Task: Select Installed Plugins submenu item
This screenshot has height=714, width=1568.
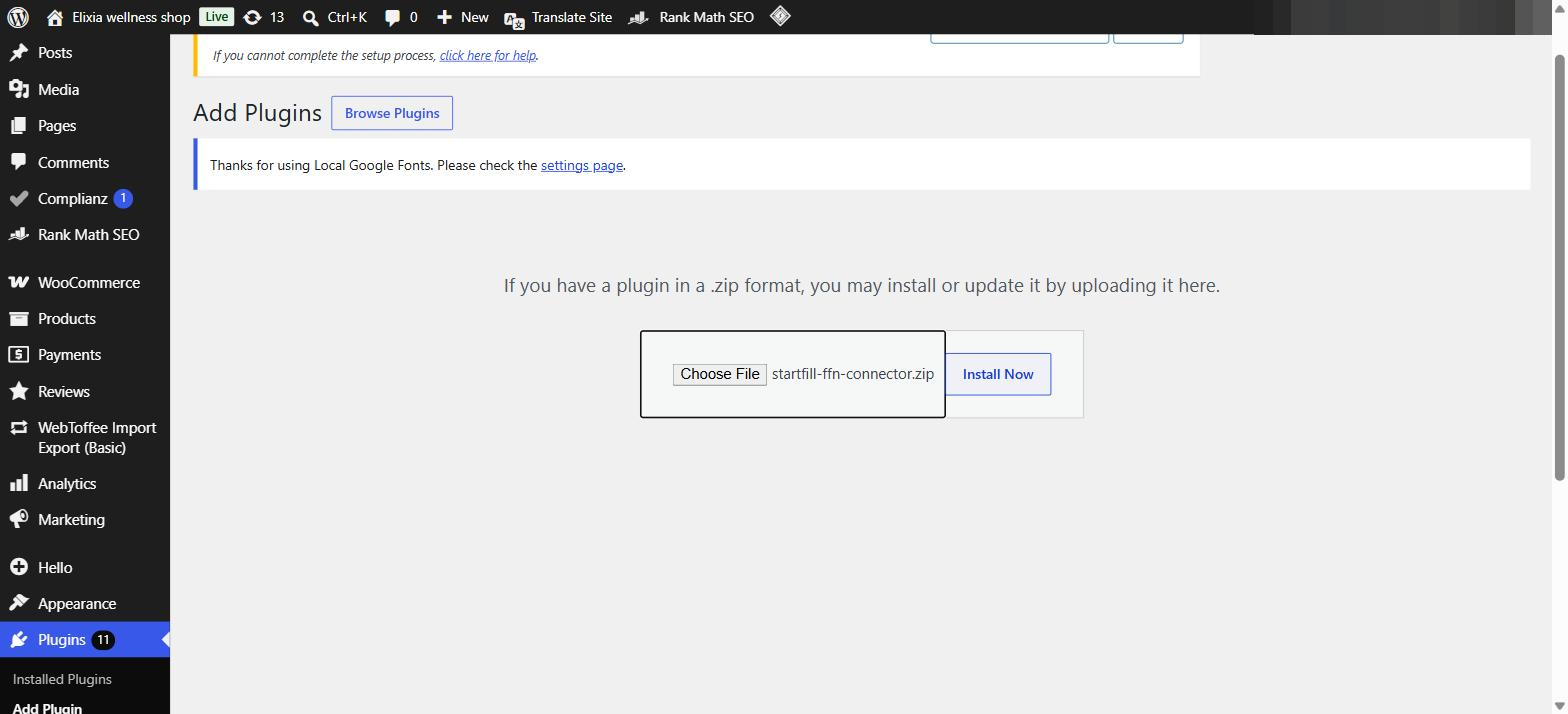Action: (62, 679)
